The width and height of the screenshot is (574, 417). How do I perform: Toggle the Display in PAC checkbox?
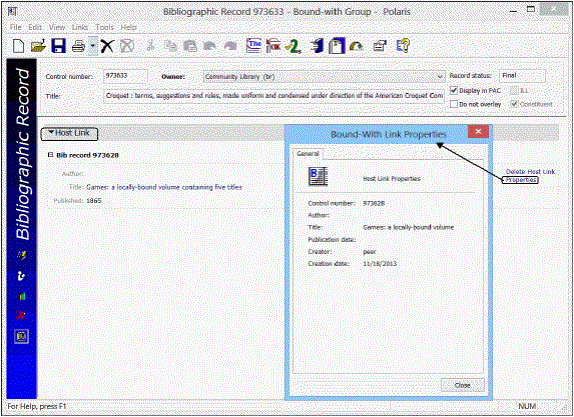454,90
